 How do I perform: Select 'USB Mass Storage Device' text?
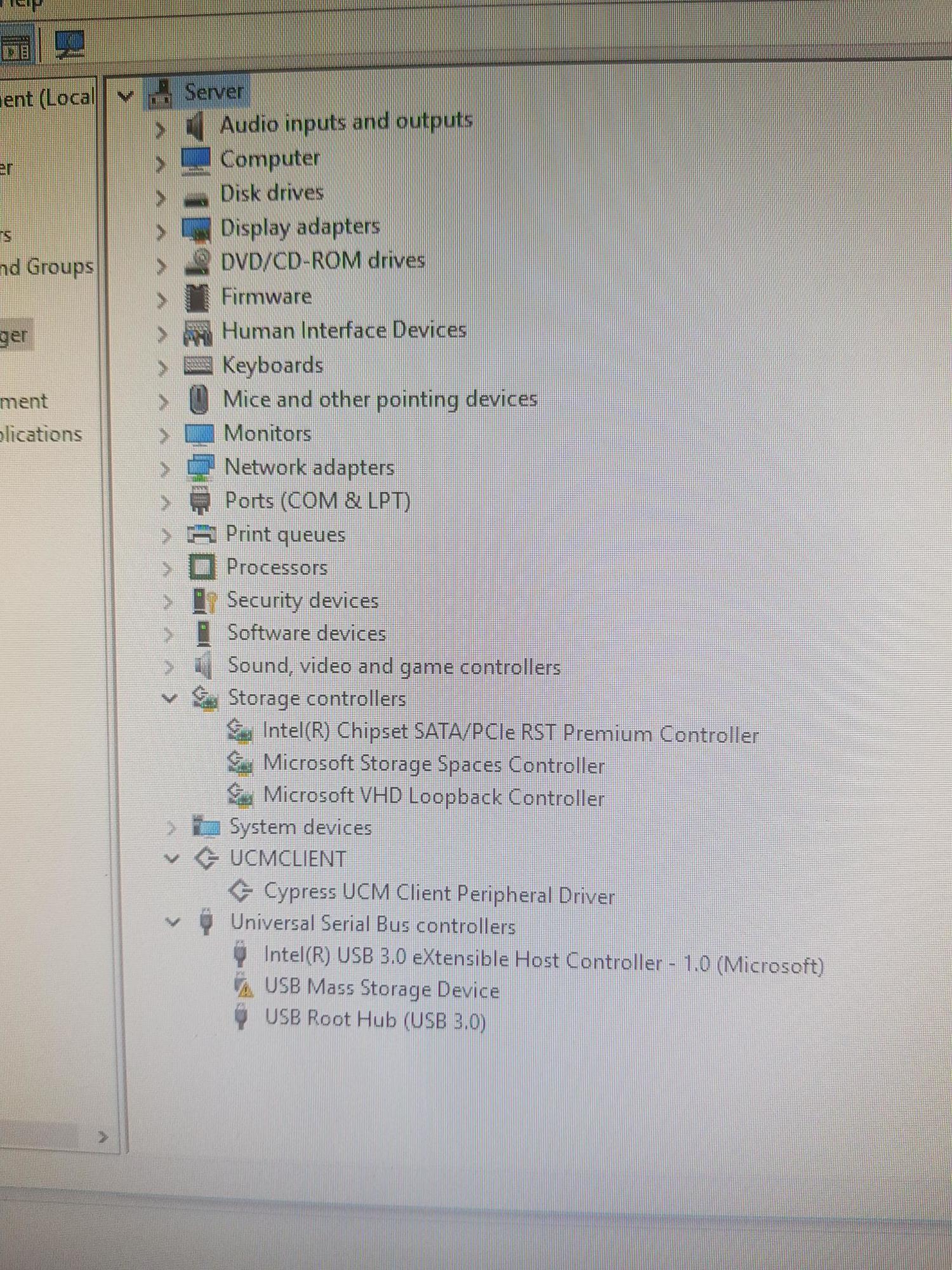coord(382,989)
